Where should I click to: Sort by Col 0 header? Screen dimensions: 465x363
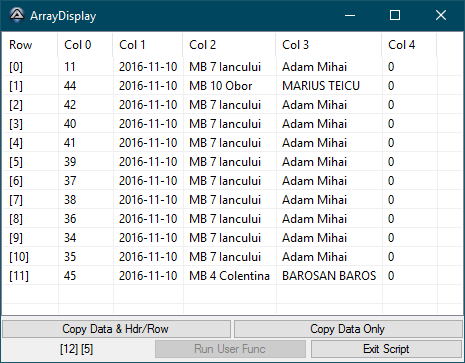[x=85, y=45]
